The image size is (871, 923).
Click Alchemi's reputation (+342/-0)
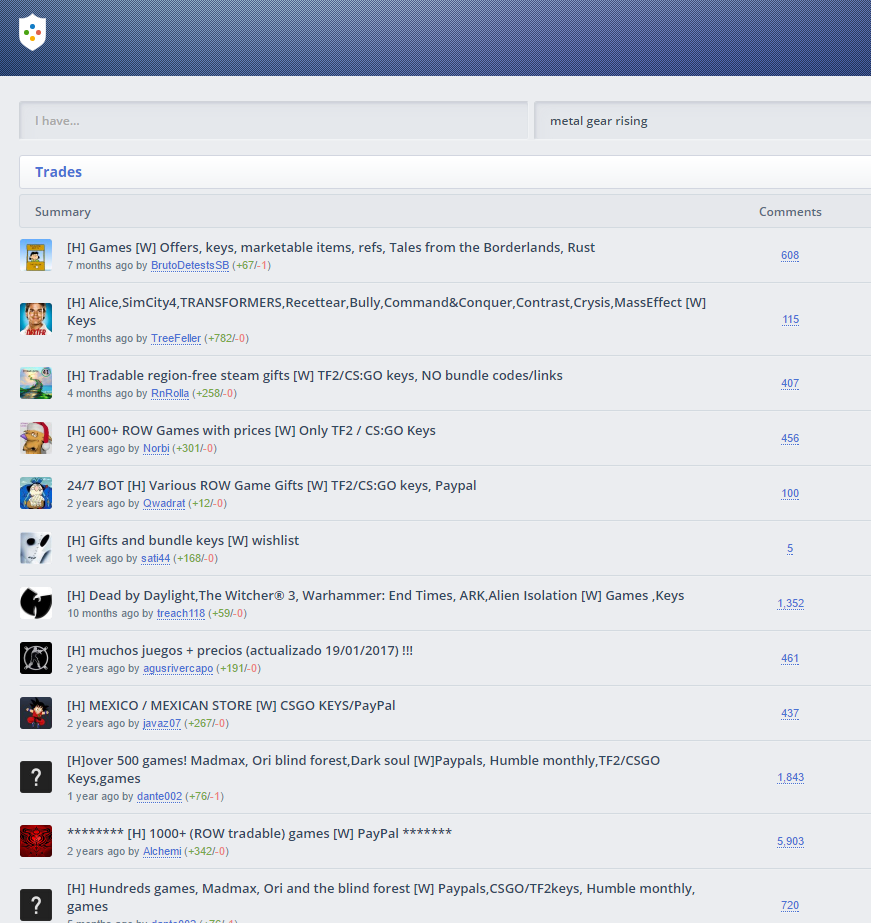point(207,852)
